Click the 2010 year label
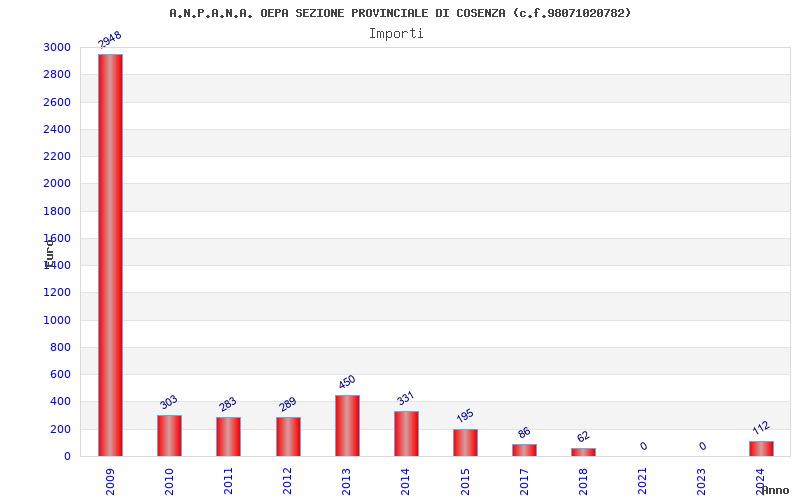The height and width of the screenshot is (500, 800). coord(169,481)
